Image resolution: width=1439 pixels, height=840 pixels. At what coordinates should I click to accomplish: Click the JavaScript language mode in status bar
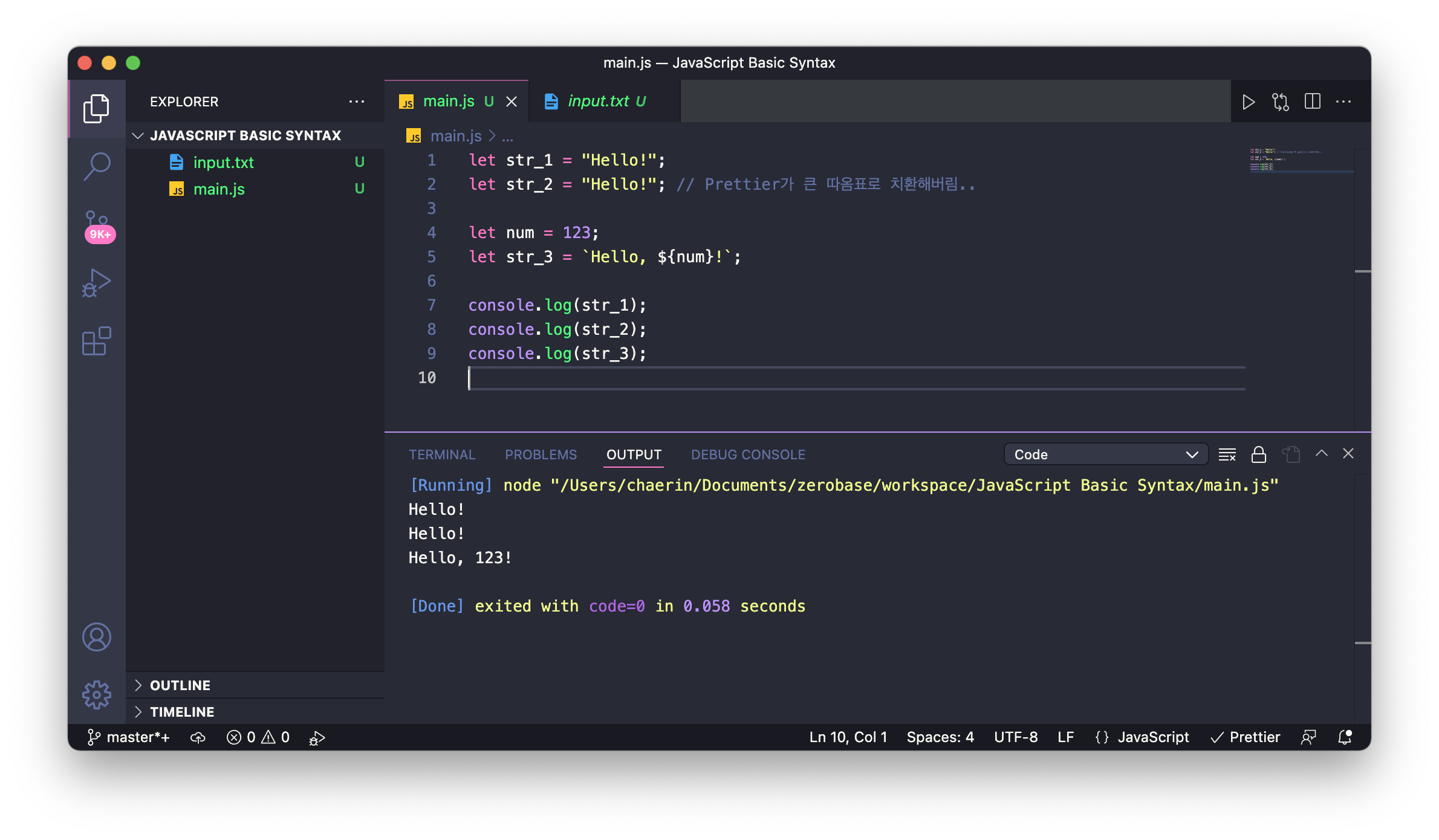click(x=1152, y=737)
